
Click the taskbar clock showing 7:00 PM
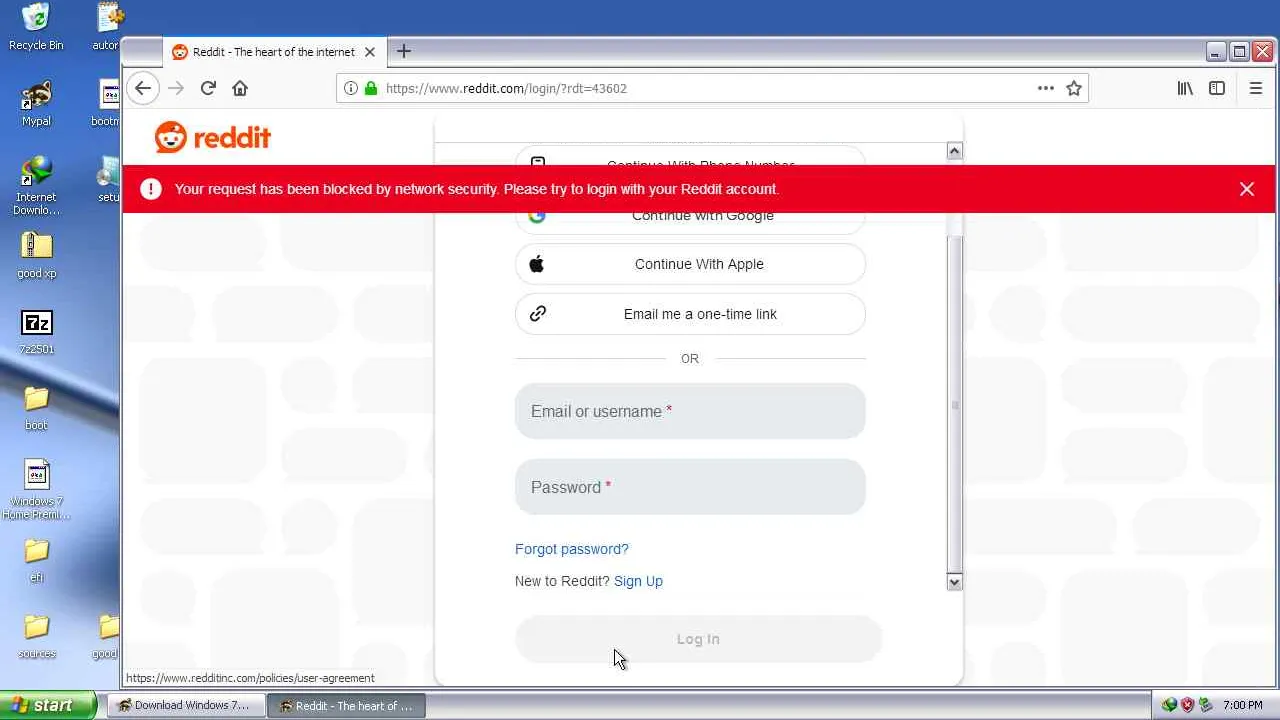1243,705
